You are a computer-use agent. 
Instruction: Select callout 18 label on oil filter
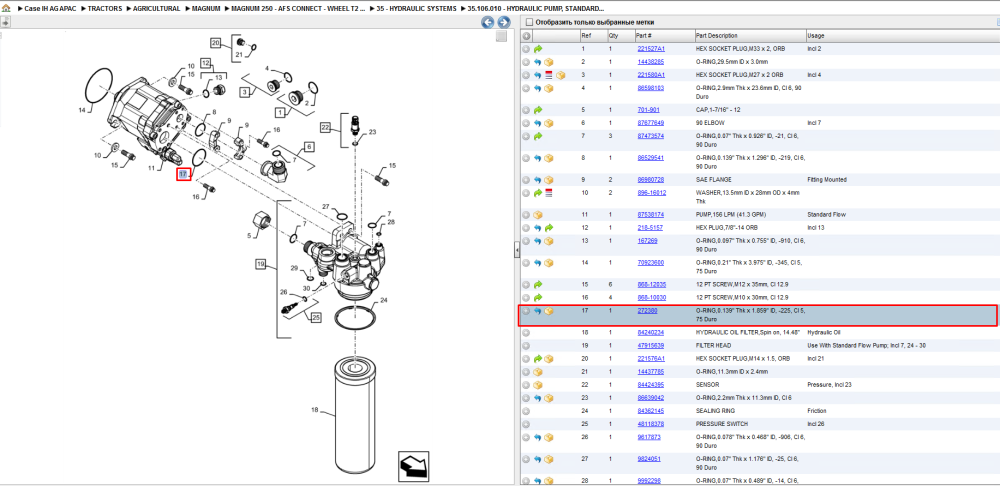(x=314, y=409)
